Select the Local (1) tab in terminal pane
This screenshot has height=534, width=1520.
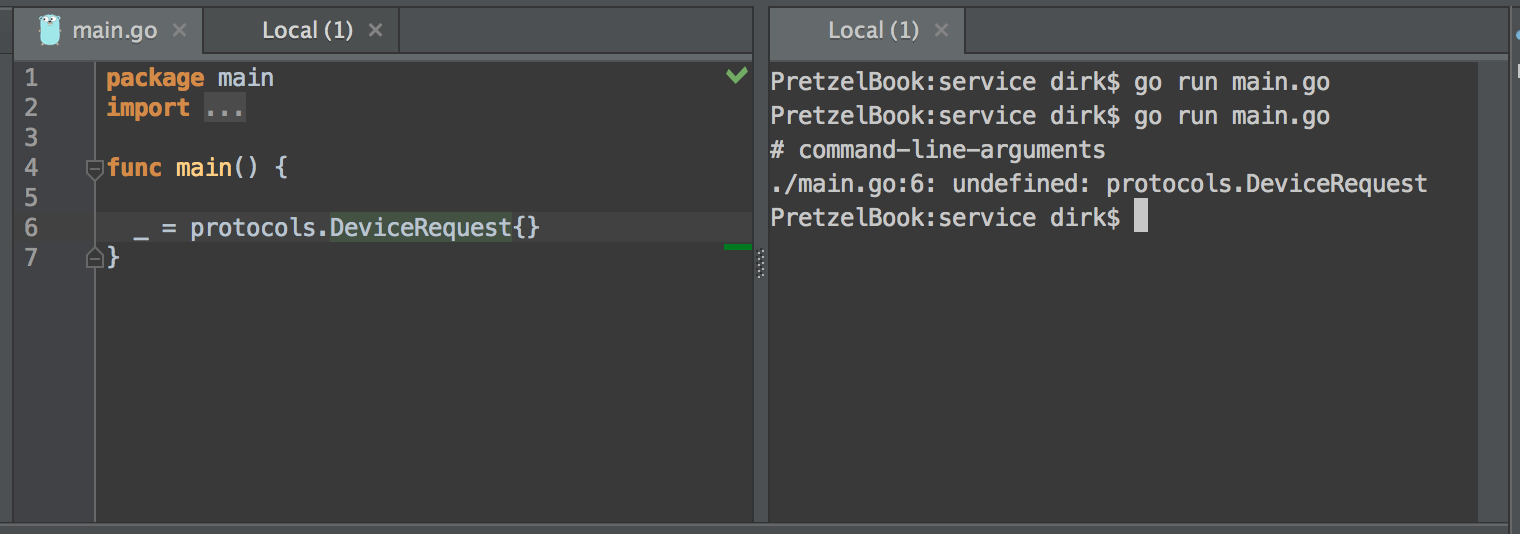click(873, 30)
